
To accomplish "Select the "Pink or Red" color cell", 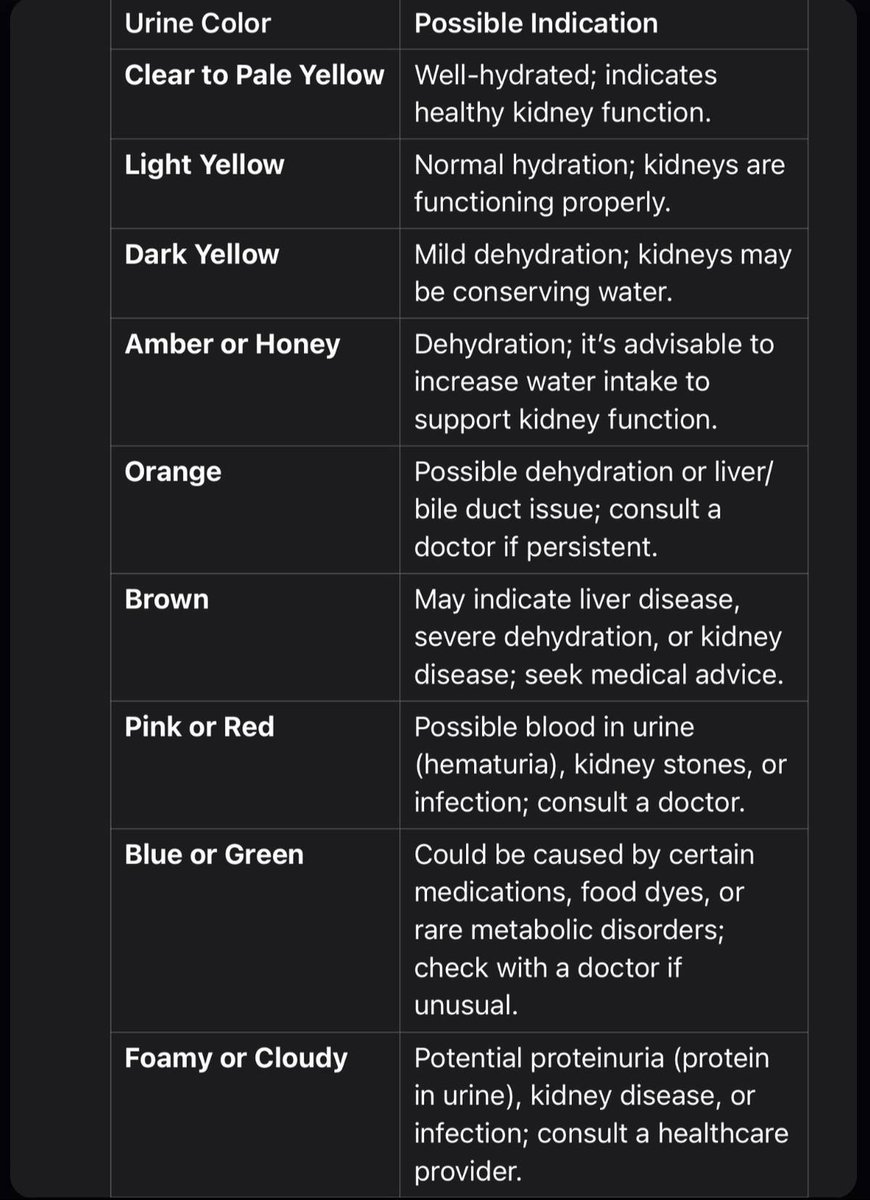I will click(x=199, y=727).
